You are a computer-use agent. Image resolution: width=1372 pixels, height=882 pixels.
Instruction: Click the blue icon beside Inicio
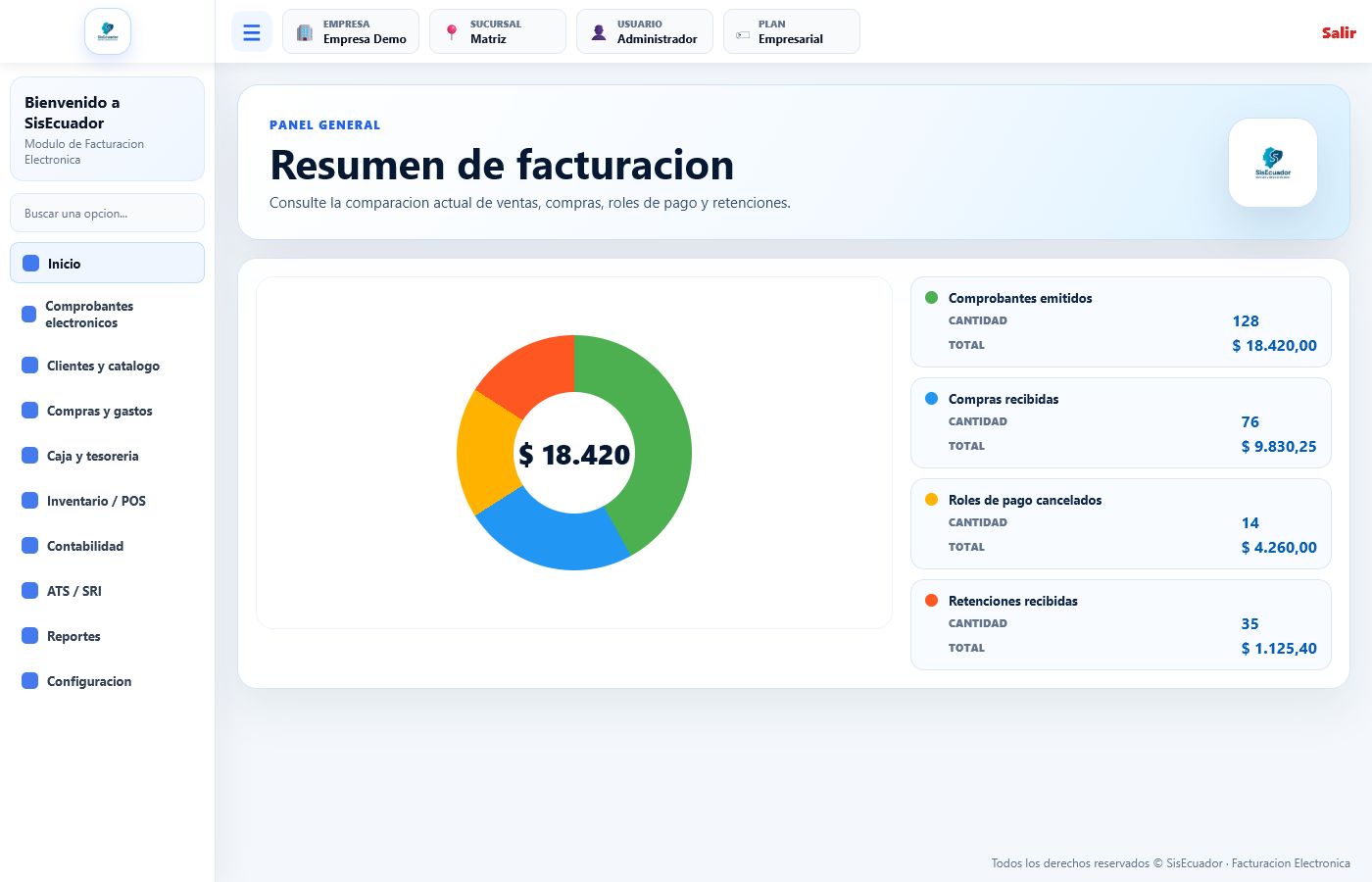click(30, 264)
